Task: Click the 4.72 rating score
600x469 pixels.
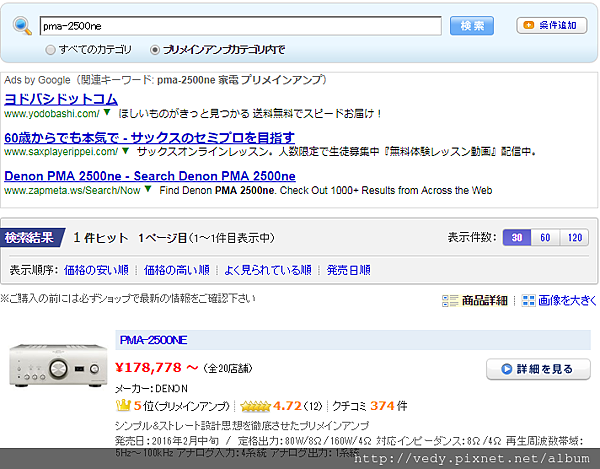Action: click(287, 405)
